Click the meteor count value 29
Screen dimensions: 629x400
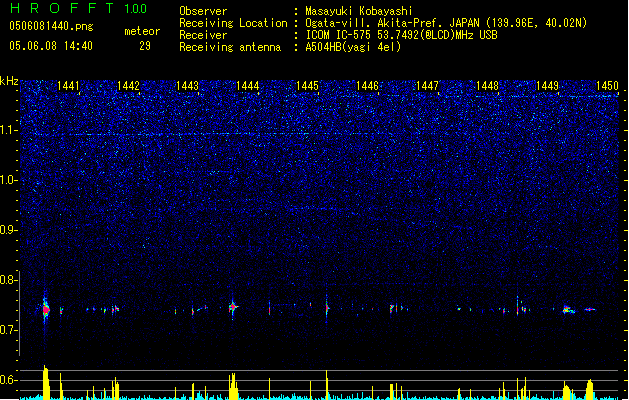145,46
